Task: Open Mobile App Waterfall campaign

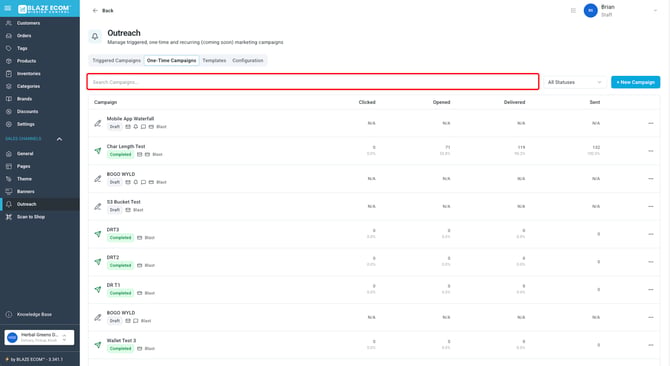Action: (x=130, y=119)
